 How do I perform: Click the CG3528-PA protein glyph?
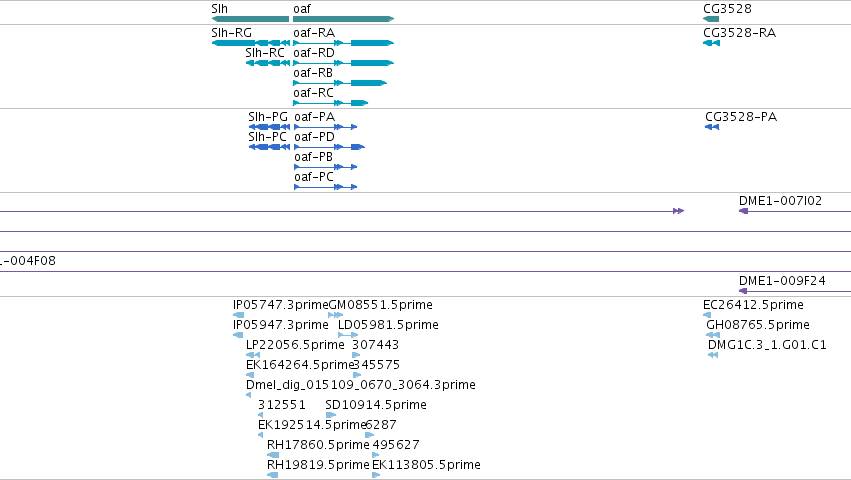(x=712, y=127)
